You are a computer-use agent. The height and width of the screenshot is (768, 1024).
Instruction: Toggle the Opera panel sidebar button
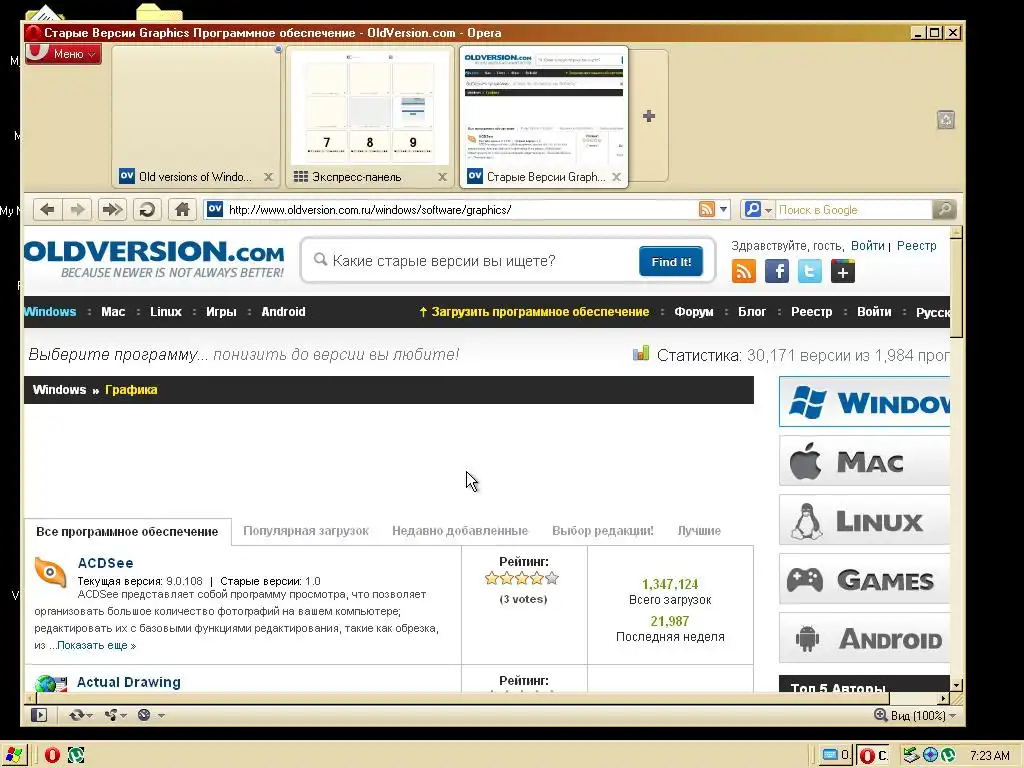(39, 715)
